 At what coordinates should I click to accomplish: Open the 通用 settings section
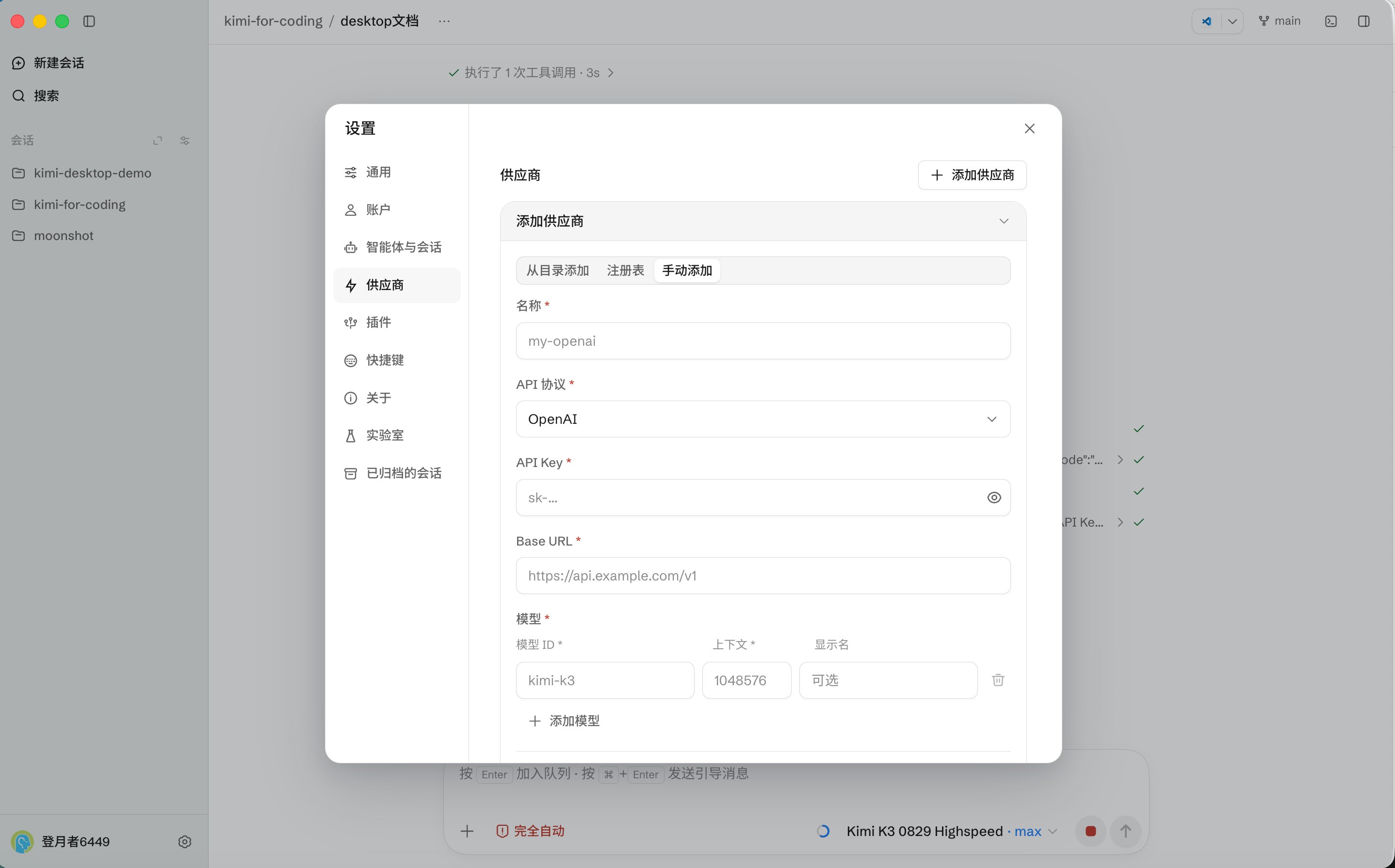coord(397,172)
